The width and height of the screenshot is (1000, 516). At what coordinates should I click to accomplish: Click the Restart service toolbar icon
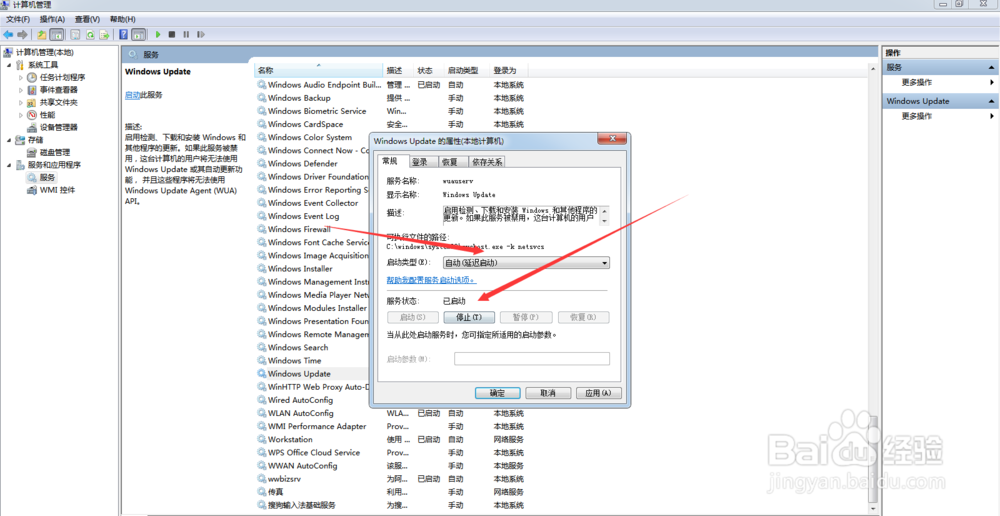[x=201, y=34]
